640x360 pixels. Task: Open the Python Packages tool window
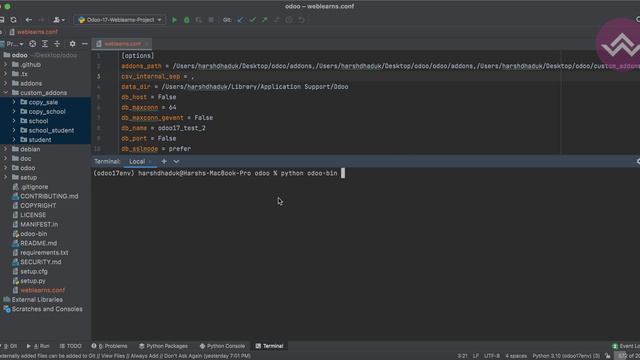163,346
